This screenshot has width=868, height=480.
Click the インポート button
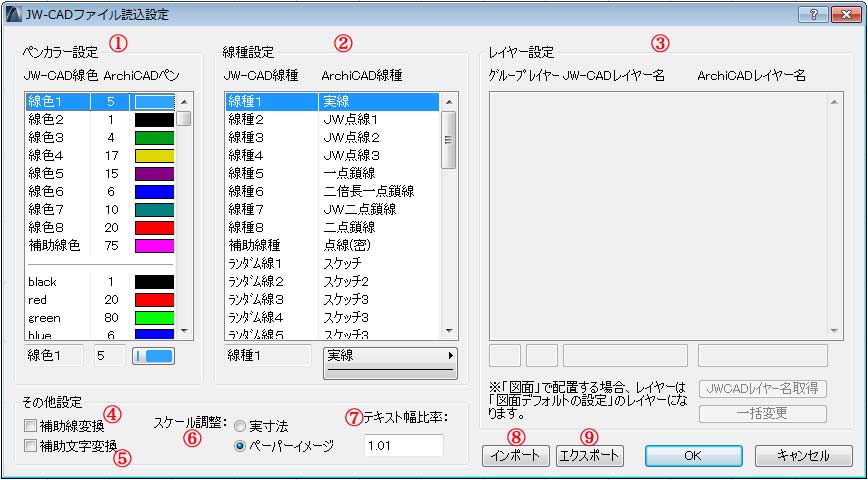coord(516,456)
